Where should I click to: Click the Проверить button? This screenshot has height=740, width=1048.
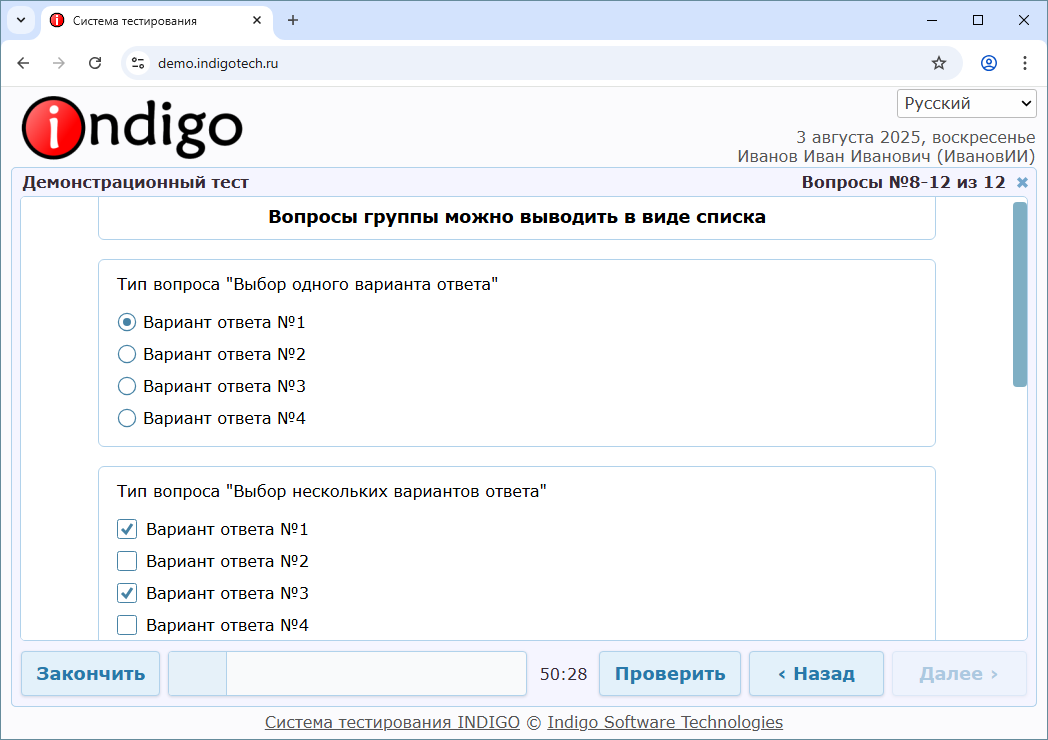(x=670, y=674)
